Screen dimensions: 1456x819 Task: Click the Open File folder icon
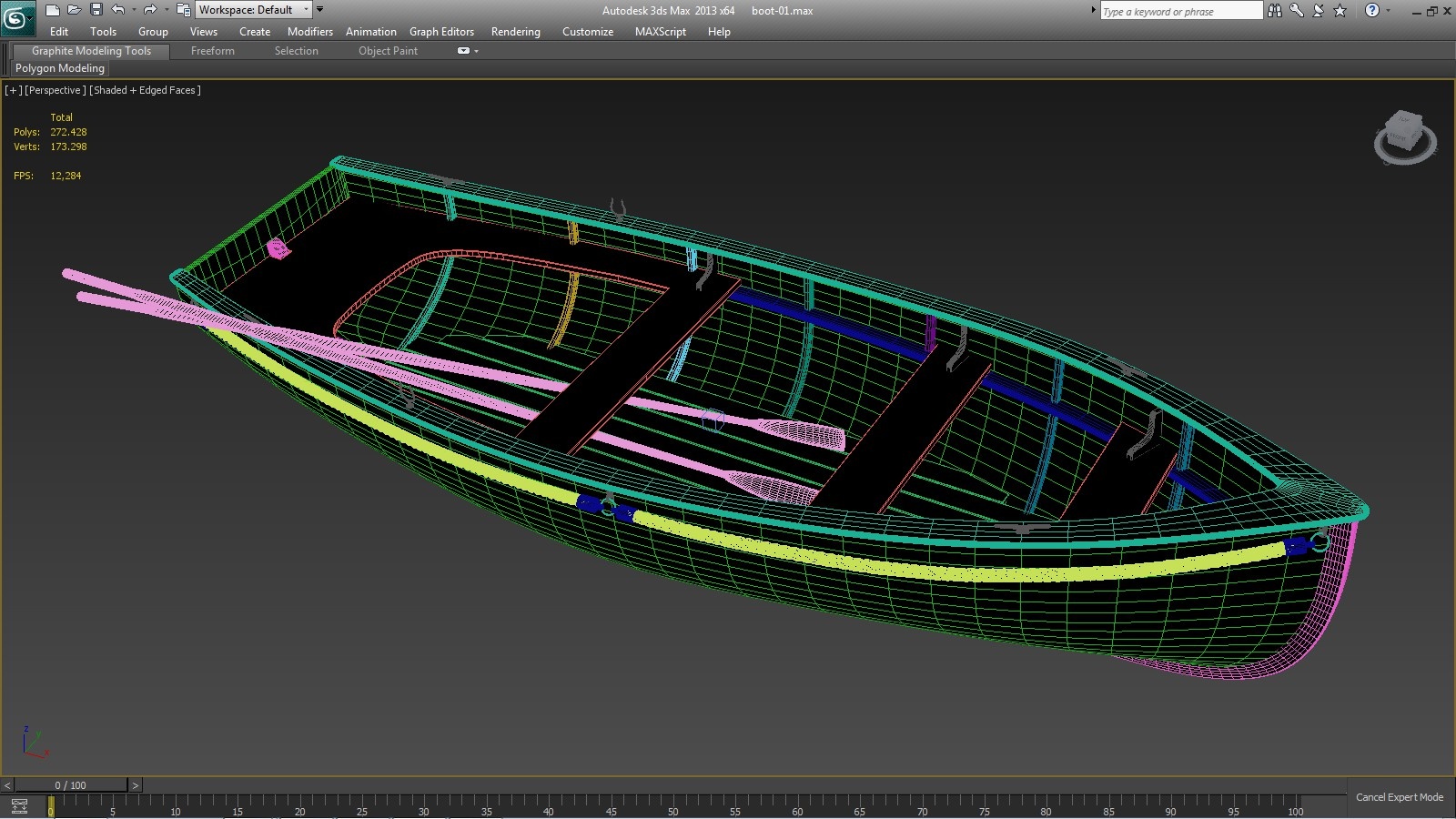coord(75,10)
